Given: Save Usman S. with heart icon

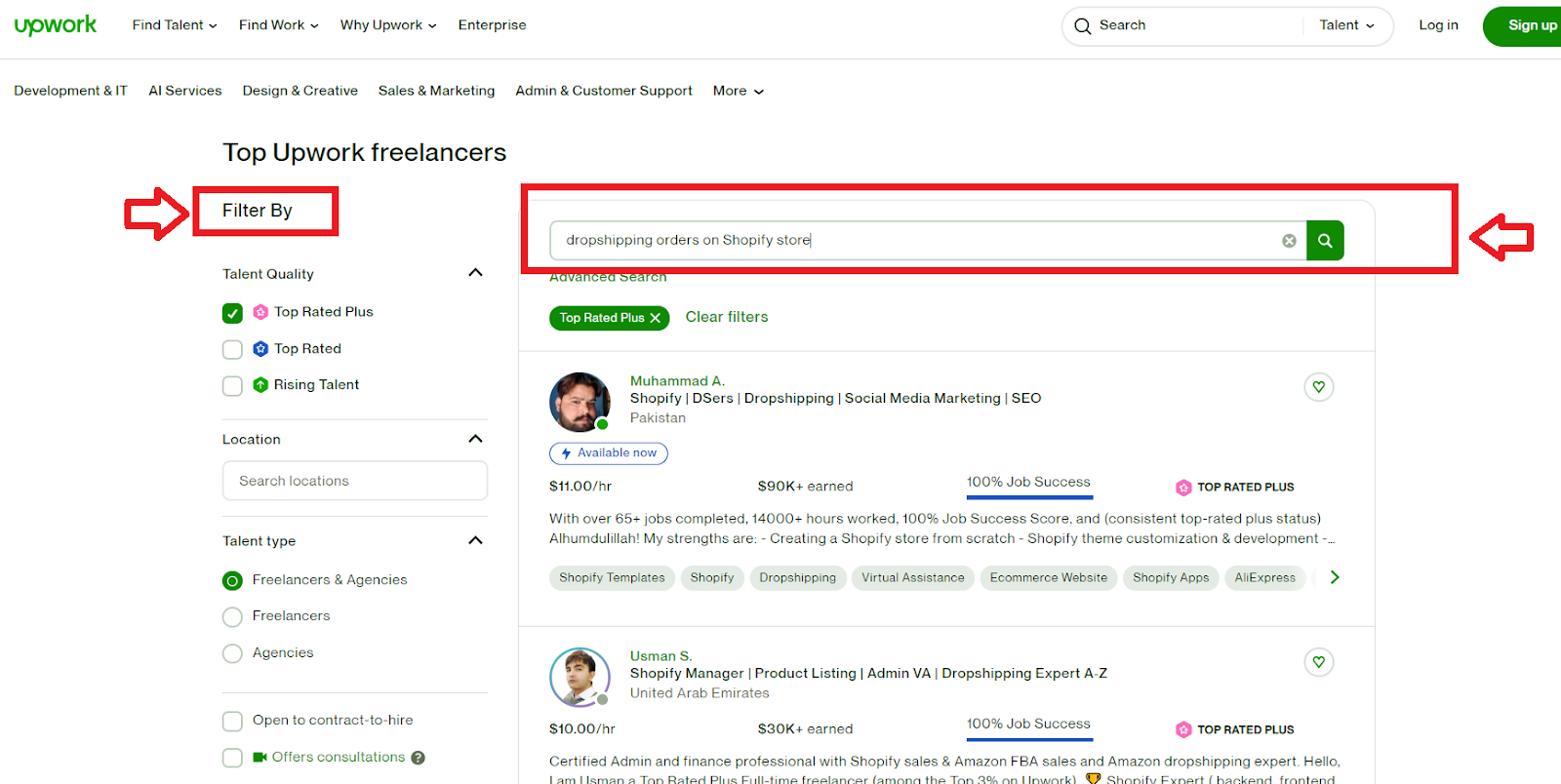Looking at the screenshot, I should 1319,662.
